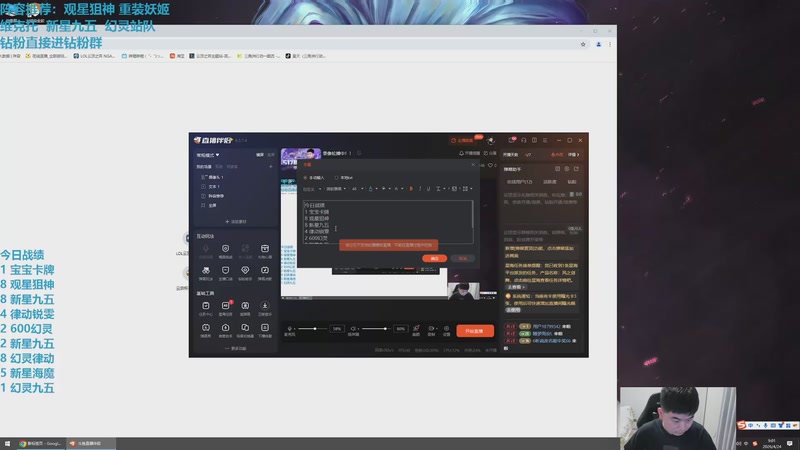Open the 弹幕玩法 gamepad icon

coord(206,270)
